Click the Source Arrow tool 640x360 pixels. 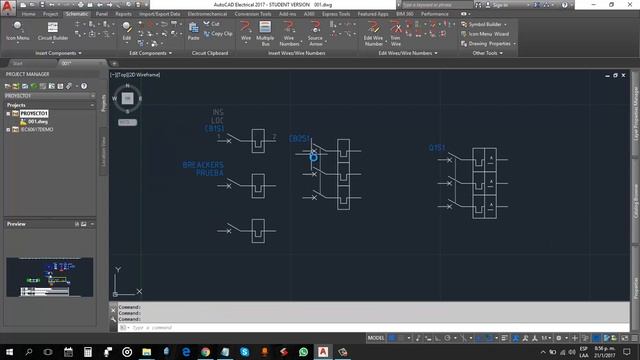[x=315, y=33]
